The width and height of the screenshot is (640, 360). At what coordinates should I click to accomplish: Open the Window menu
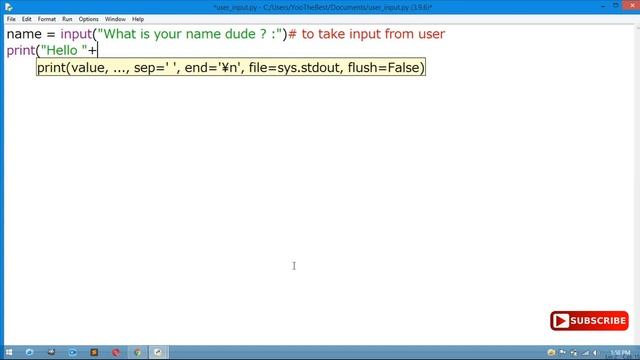coord(115,19)
